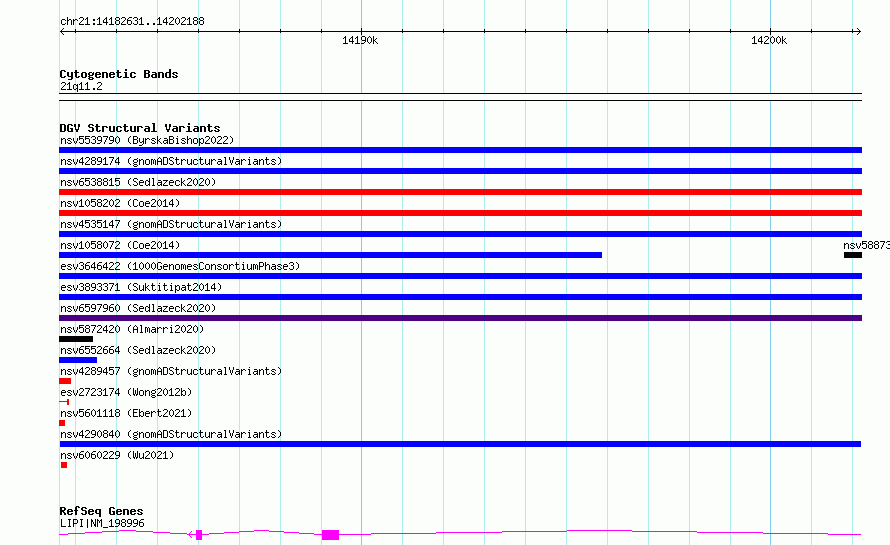
Task: Click the blue bar under nsv4535147
Action: click(460, 234)
